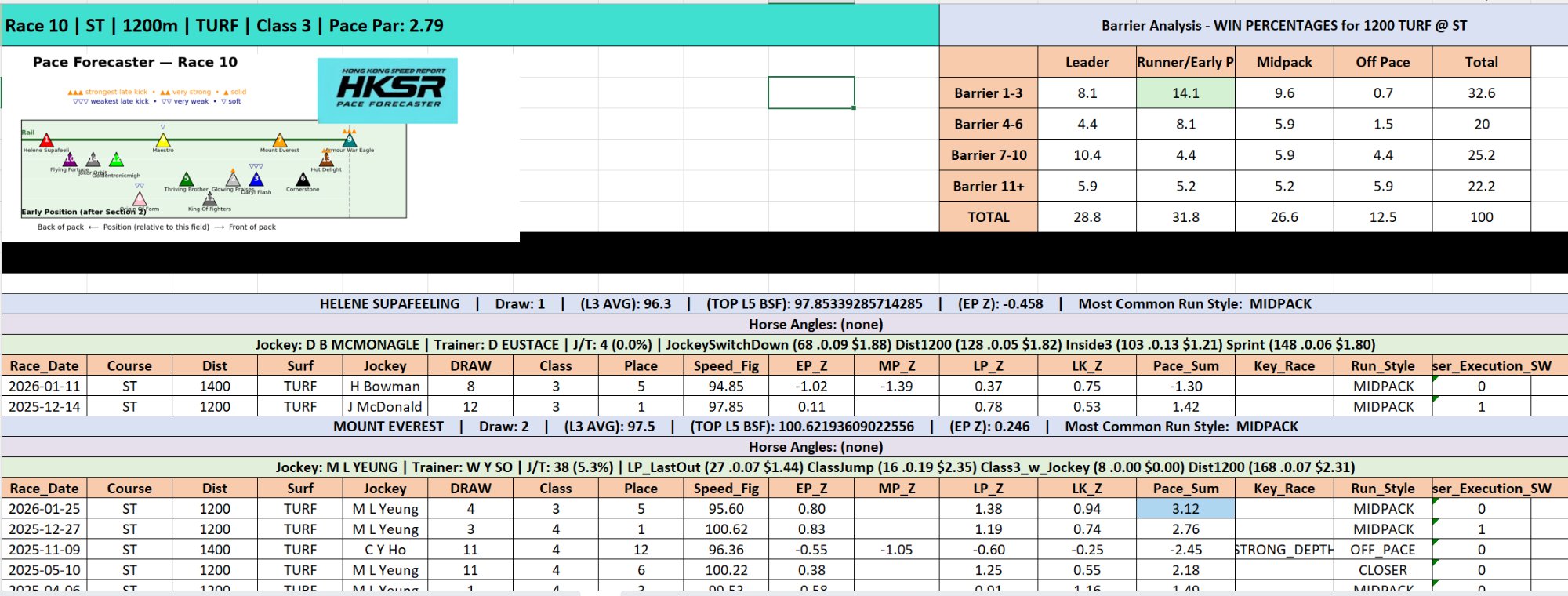Select the blue Daryl Flash marker number 3
The width and height of the screenshot is (1568, 596).
point(256,180)
